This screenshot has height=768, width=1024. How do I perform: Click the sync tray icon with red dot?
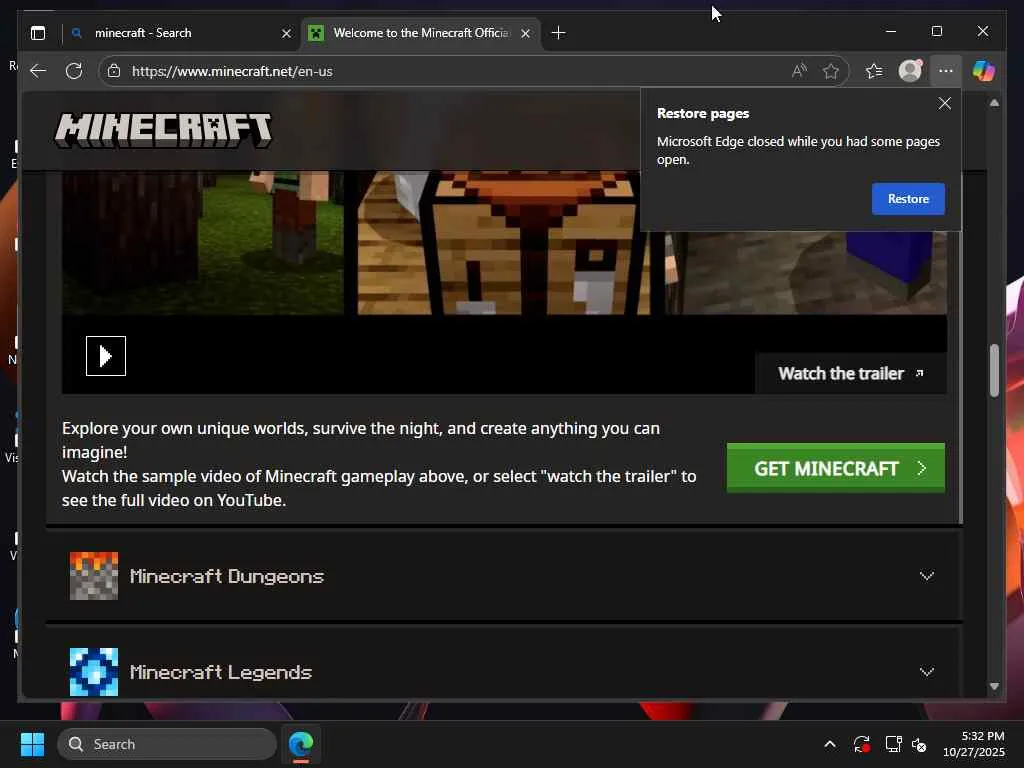point(861,744)
